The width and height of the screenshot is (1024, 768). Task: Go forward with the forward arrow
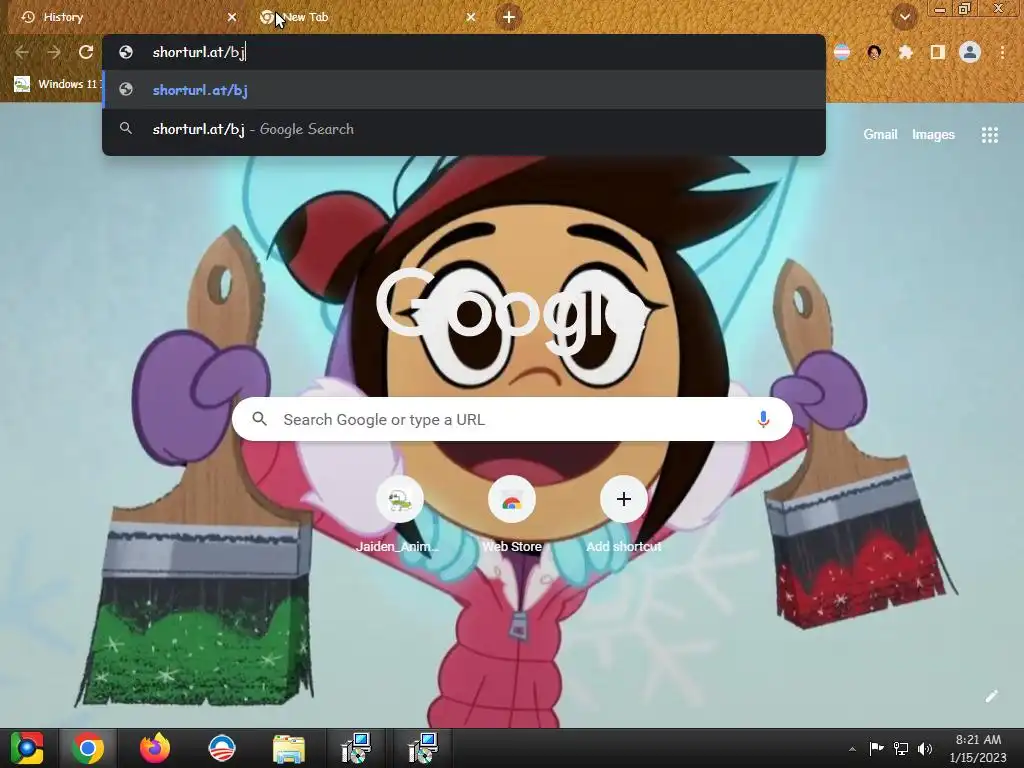point(54,52)
